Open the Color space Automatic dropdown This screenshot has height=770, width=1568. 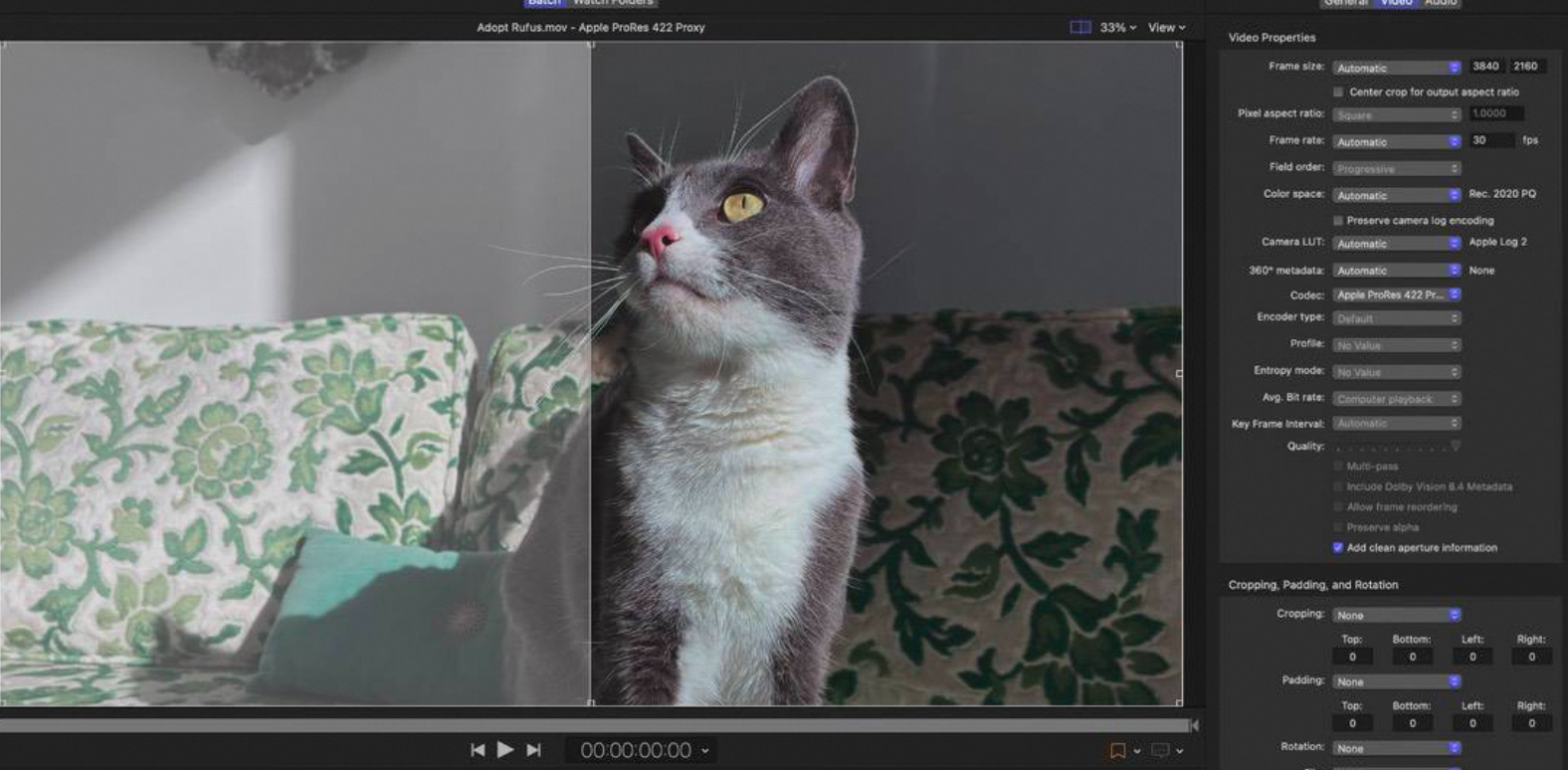[1397, 195]
